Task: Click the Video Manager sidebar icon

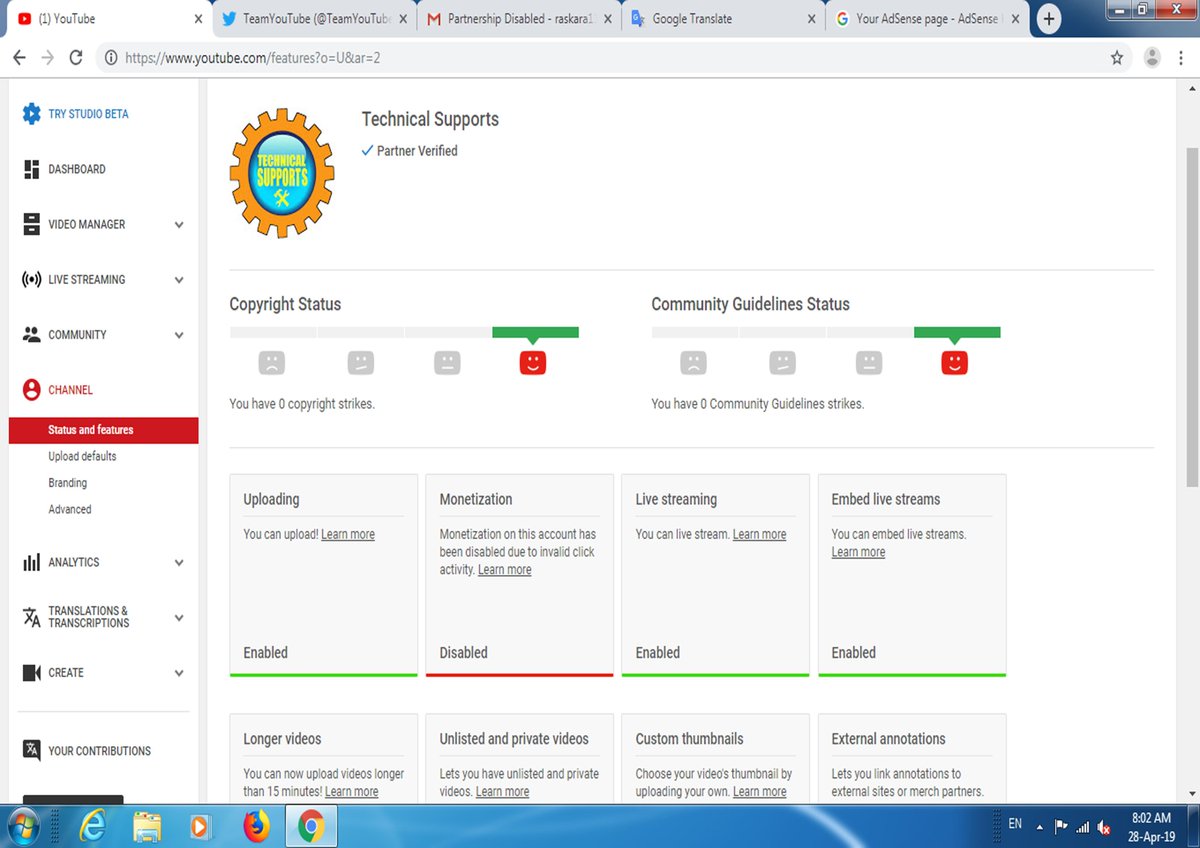Action: [32, 224]
